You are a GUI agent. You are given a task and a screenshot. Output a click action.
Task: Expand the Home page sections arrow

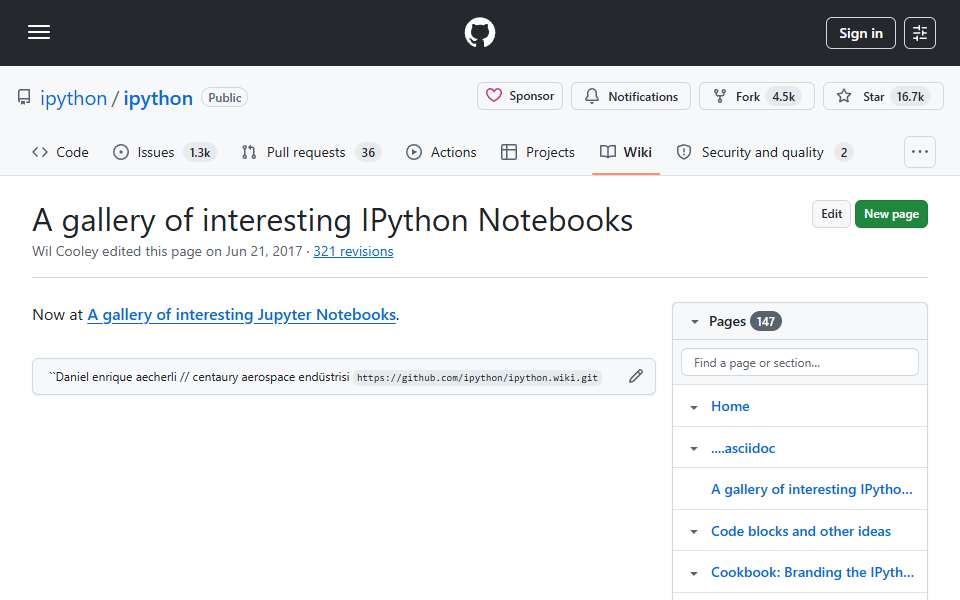tap(694, 407)
